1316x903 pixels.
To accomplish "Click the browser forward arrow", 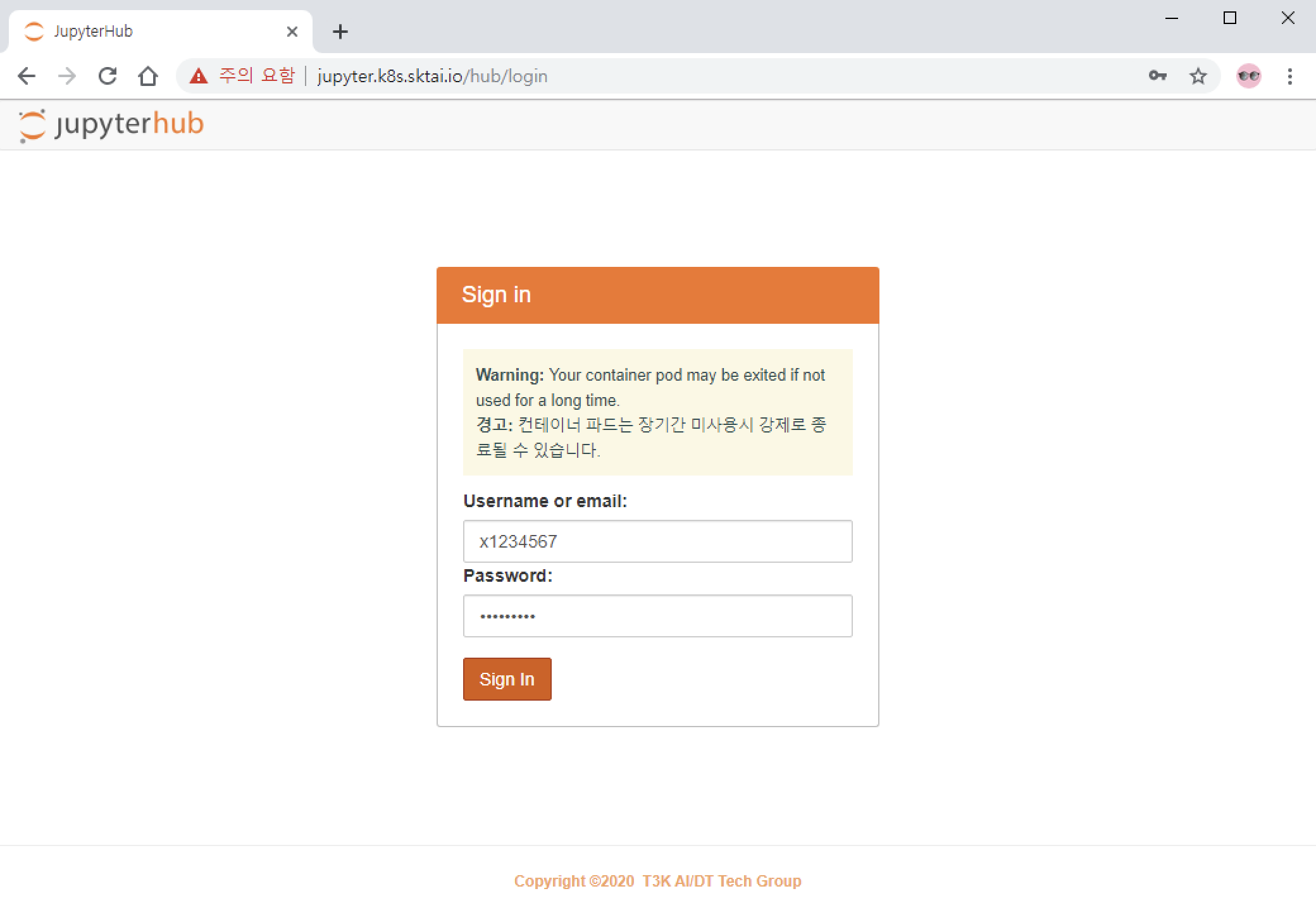I will 66,77.
